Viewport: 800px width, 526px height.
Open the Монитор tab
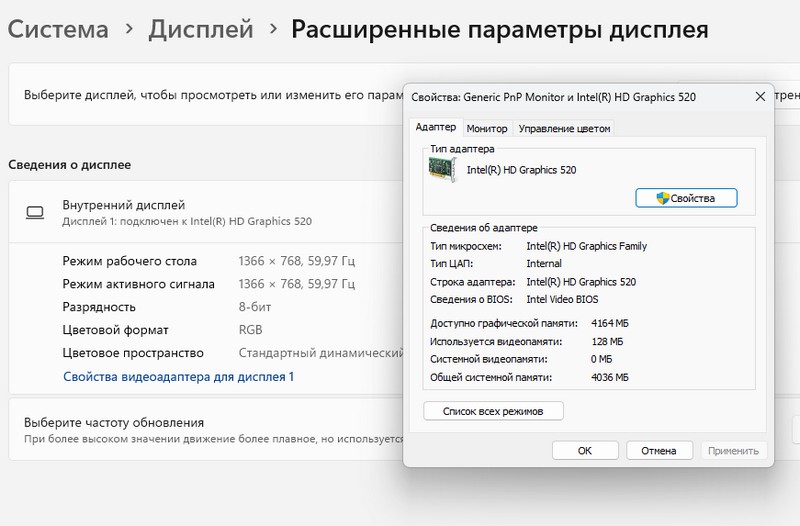487,128
